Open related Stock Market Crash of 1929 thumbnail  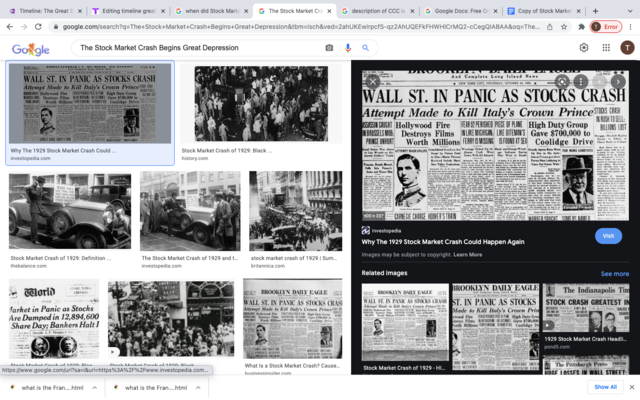(405, 322)
